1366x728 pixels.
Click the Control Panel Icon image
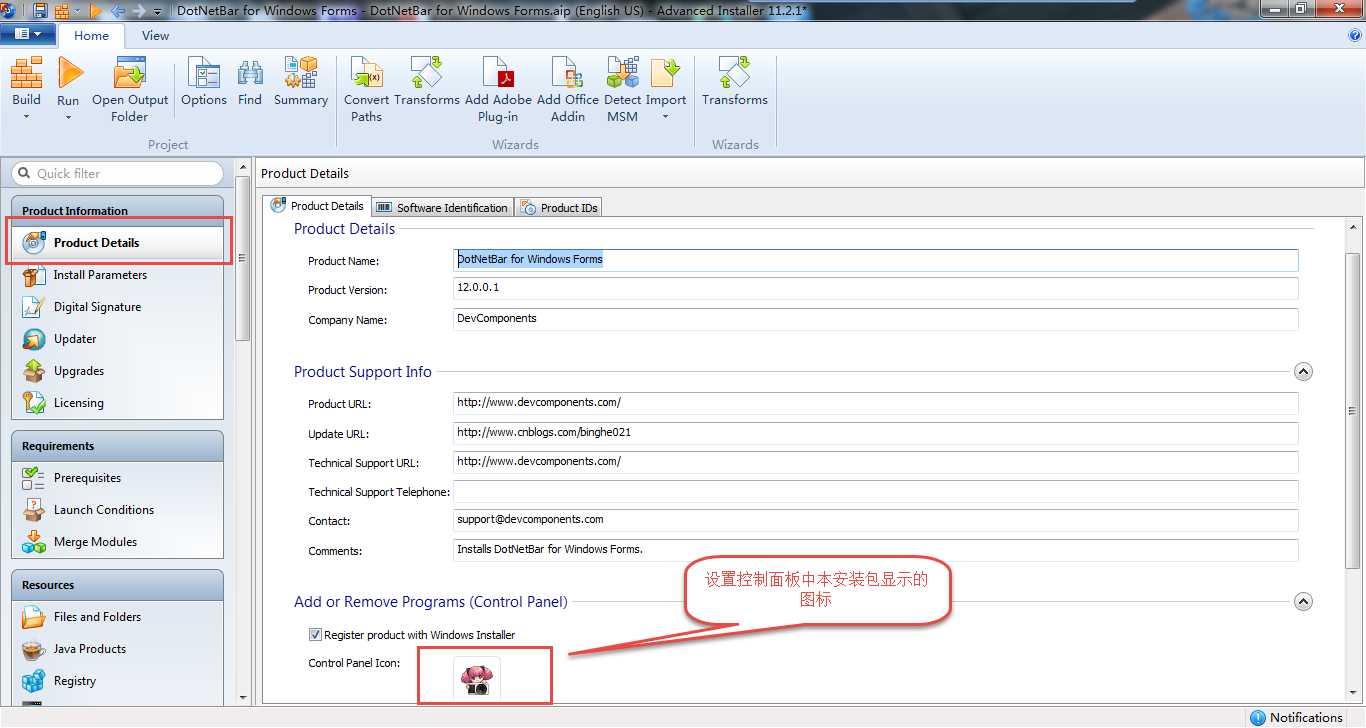point(477,680)
